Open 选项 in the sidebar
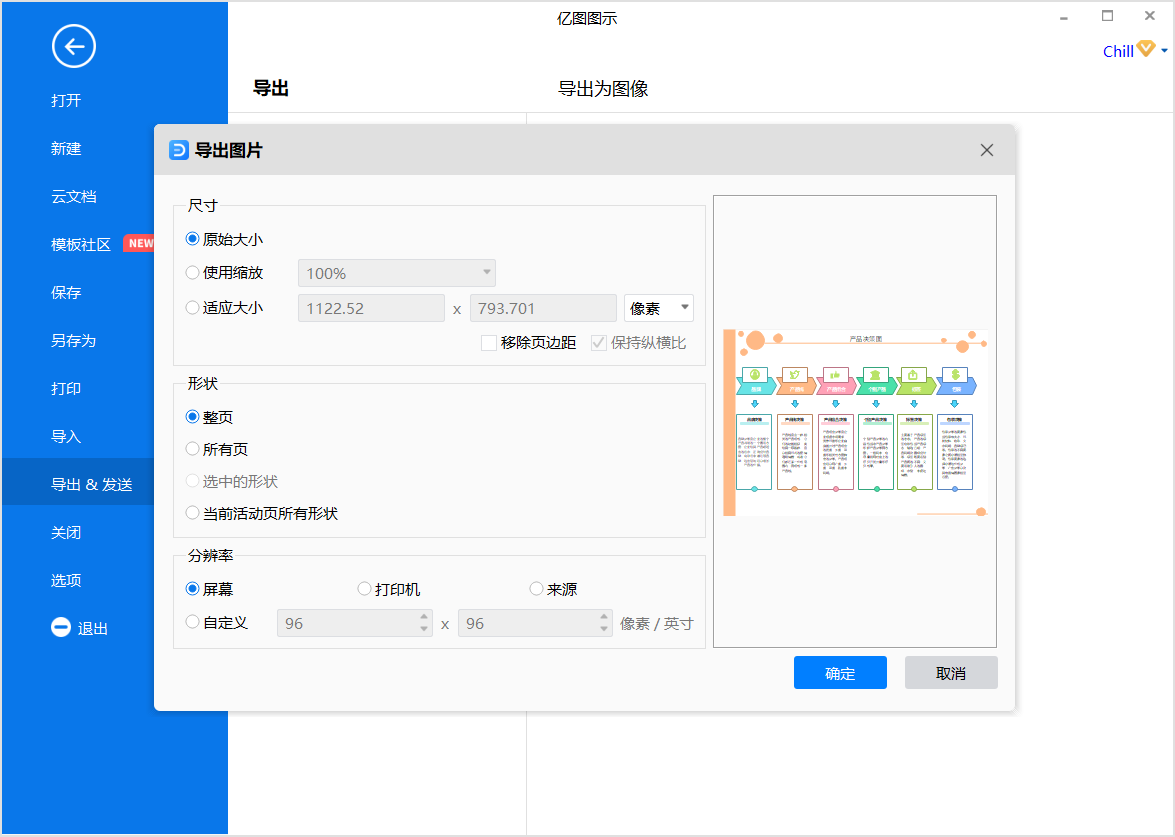This screenshot has height=837, width=1175. pyautogui.click(x=66, y=580)
